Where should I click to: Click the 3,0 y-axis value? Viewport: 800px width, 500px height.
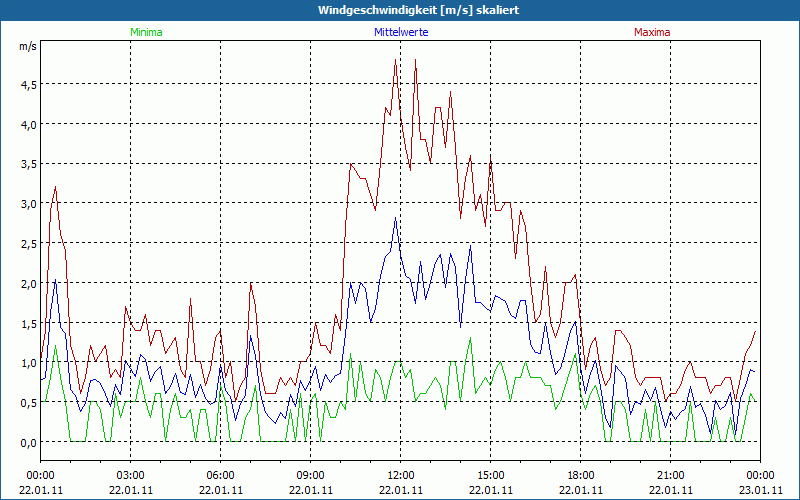tap(29, 204)
